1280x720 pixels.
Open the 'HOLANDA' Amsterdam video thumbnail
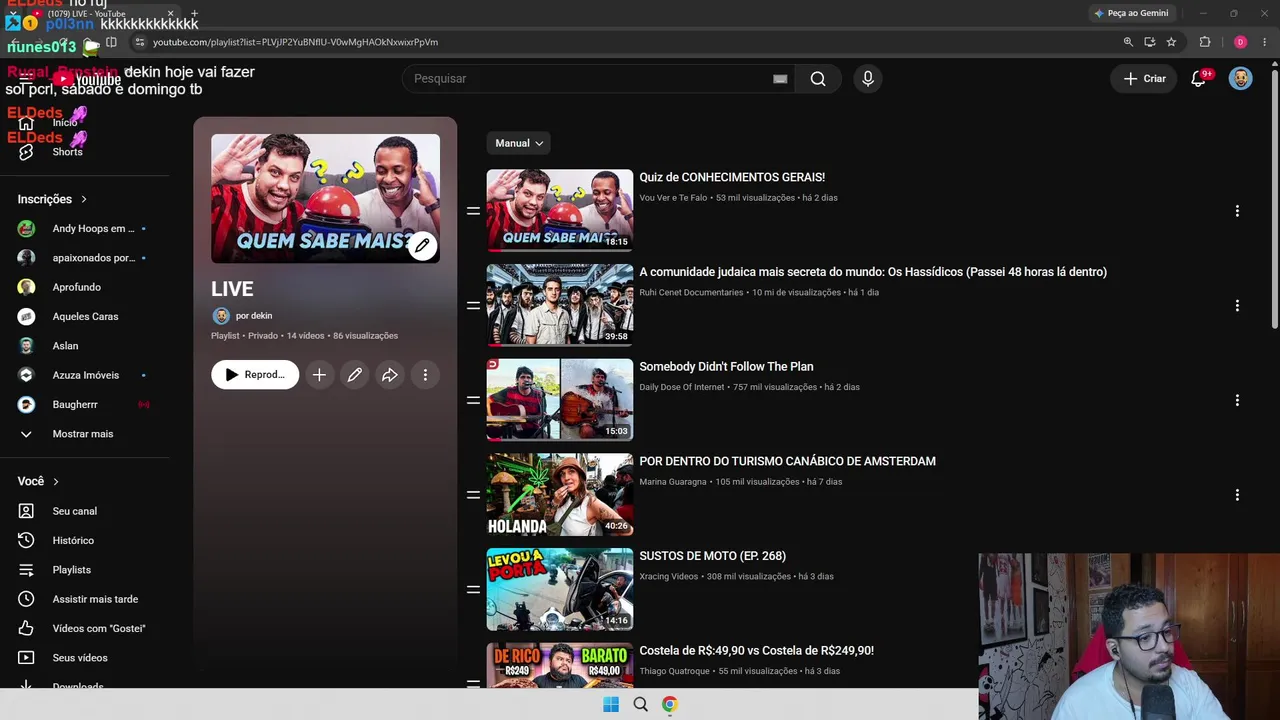click(560, 495)
